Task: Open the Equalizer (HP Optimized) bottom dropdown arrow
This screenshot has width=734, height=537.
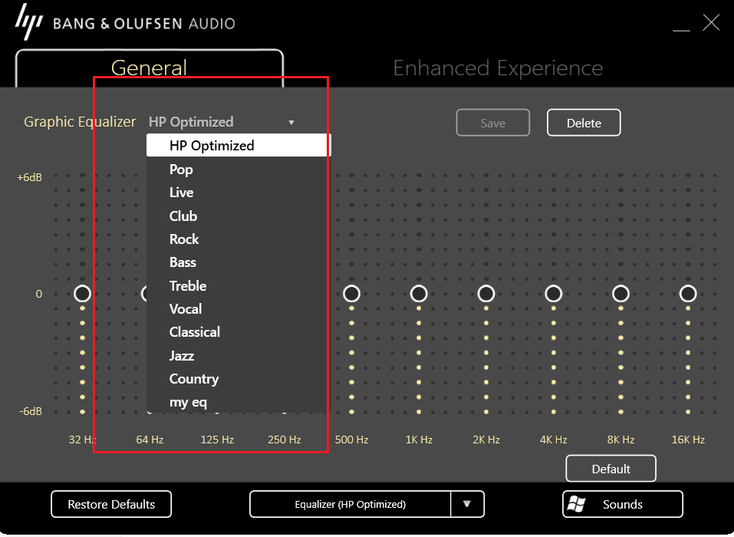Action: coord(467,504)
